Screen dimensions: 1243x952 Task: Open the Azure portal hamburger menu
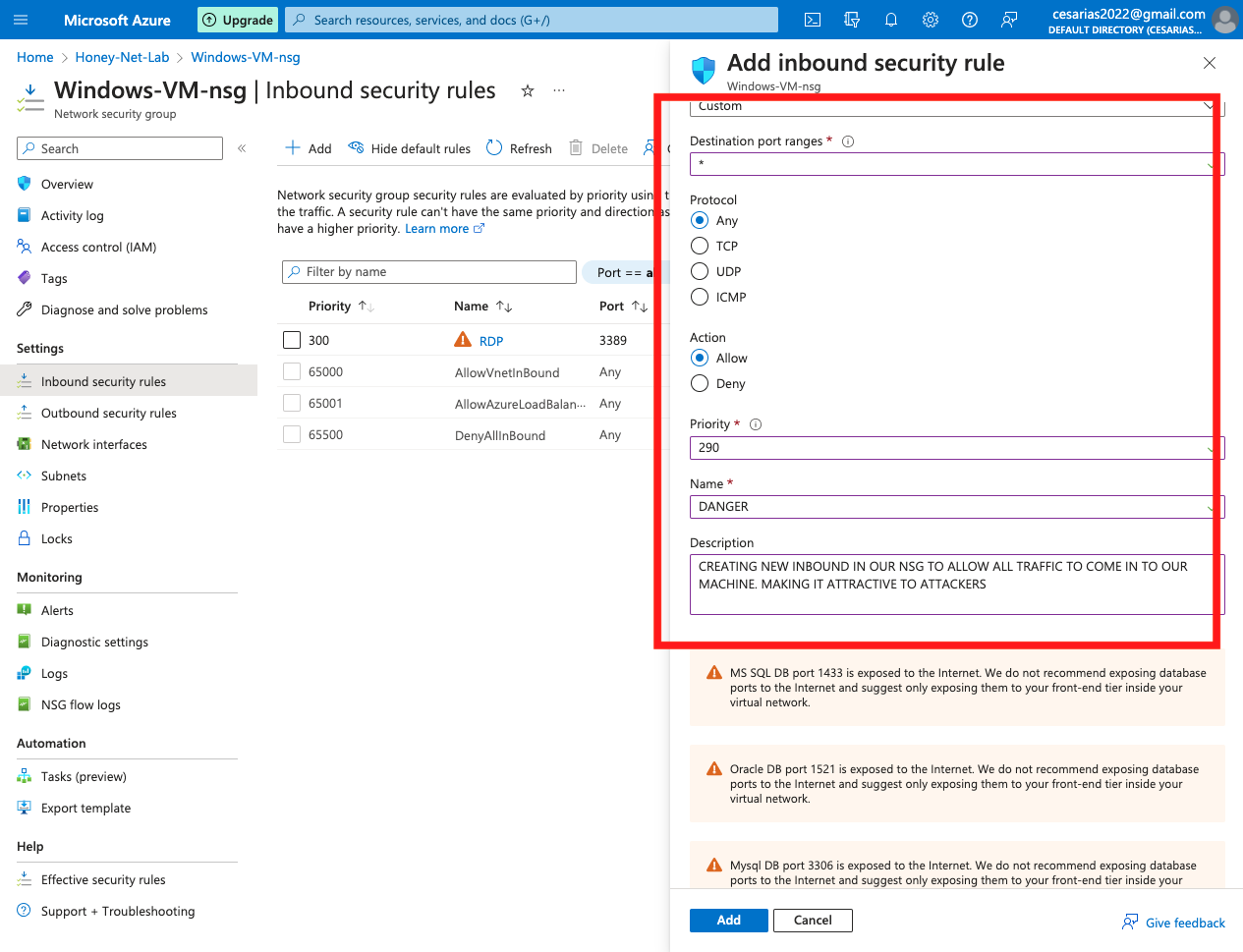[x=21, y=20]
